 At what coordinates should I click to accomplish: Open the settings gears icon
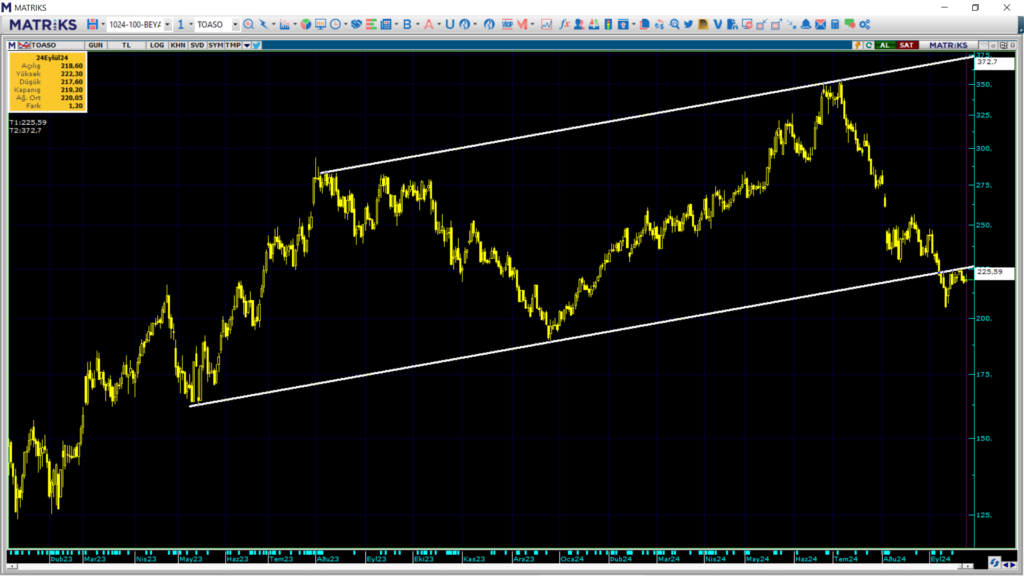click(865, 24)
